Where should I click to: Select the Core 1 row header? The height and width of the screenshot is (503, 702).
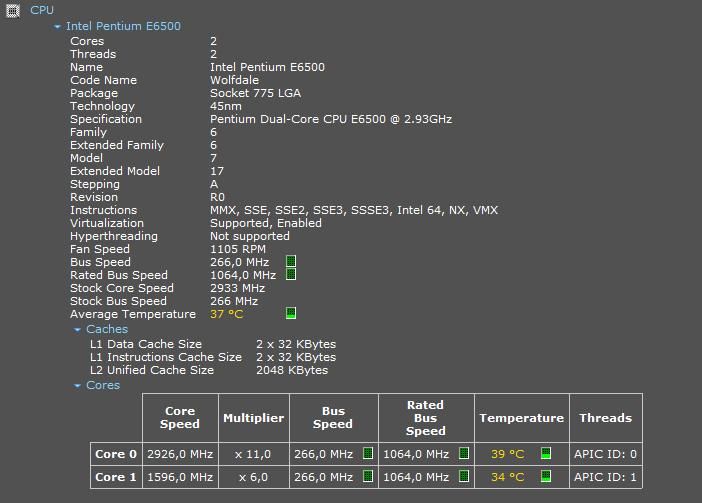pos(116,477)
